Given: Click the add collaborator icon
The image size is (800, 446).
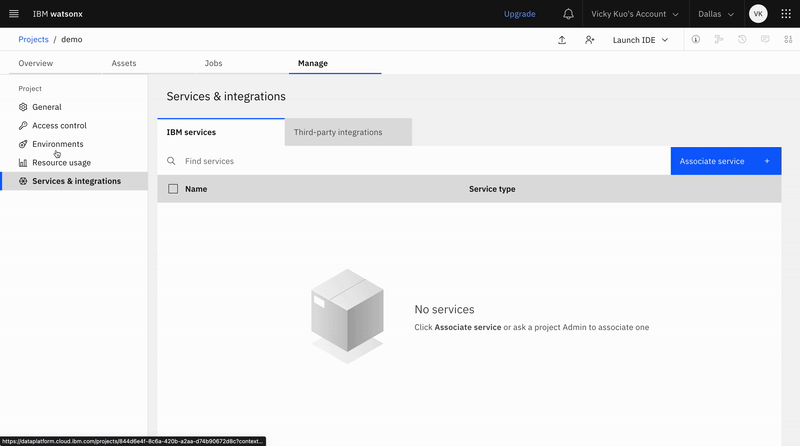Looking at the screenshot, I should (x=590, y=40).
